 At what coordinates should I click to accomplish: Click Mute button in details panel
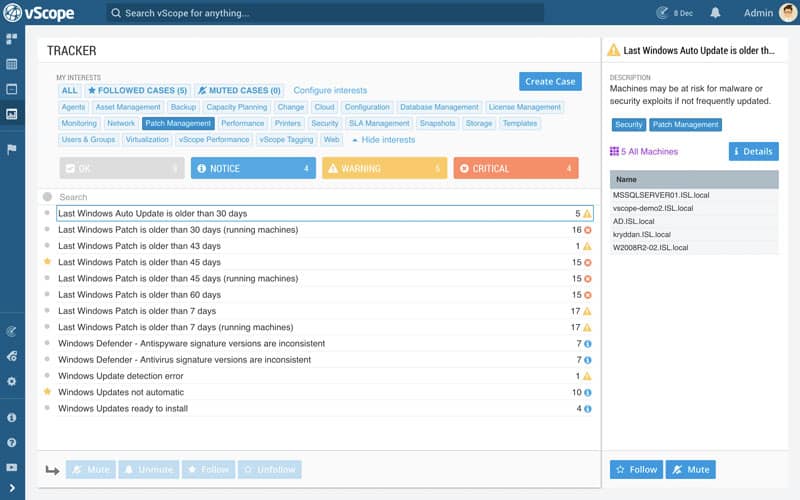click(690, 469)
